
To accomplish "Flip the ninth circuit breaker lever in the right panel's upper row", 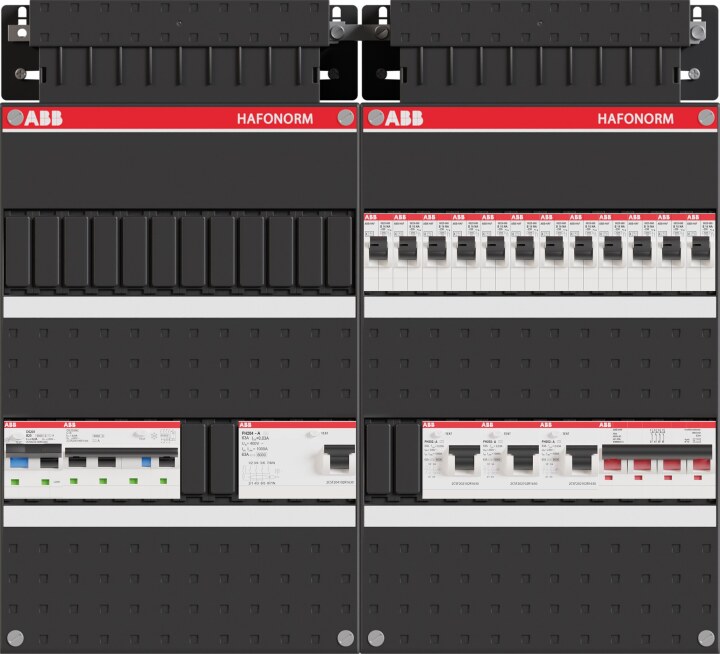I will tap(613, 248).
